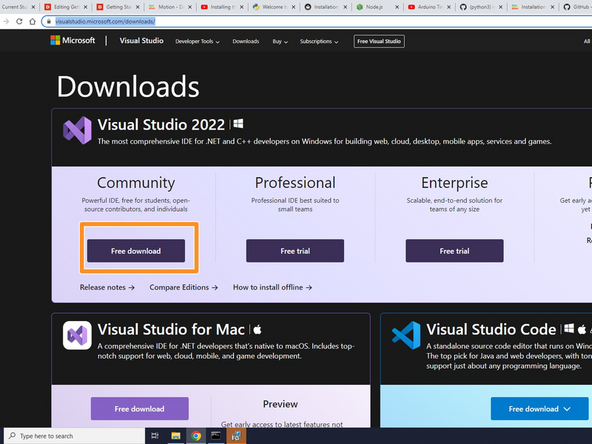Viewport: 592px width, 444px height.
Task: Click the Type here to search box
Action: pyautogui.click(x=74, y=436)
